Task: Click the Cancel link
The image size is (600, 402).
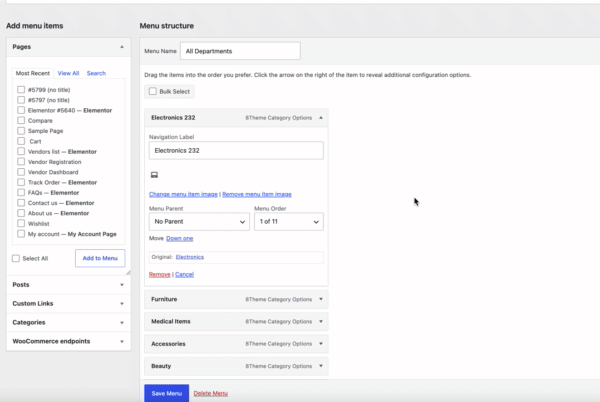Action: (x=184, y=275)
